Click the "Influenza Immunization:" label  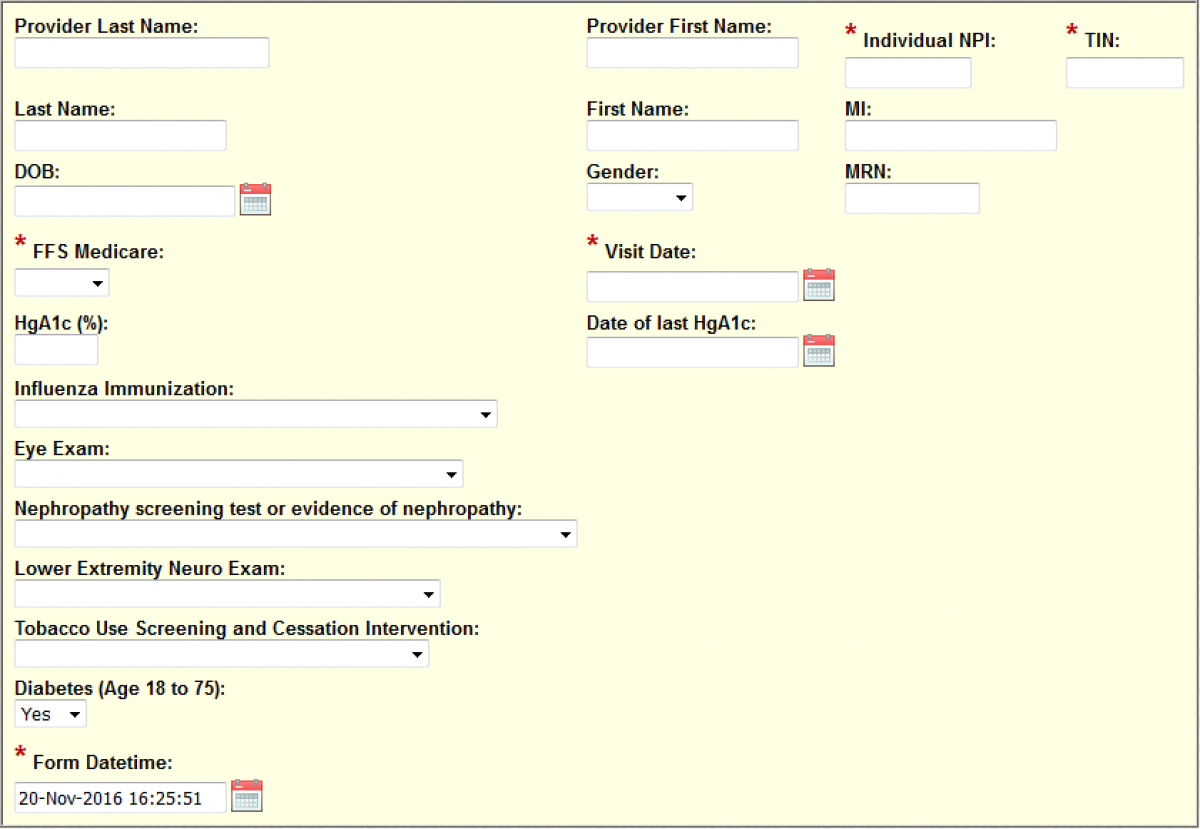[125, 389]
